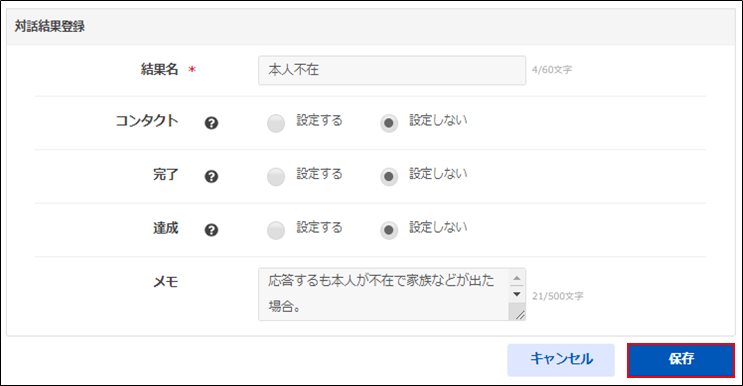Select 設定しない for コンタクト
The height and width of the screenshot is (386, 743).
(389, 123)
